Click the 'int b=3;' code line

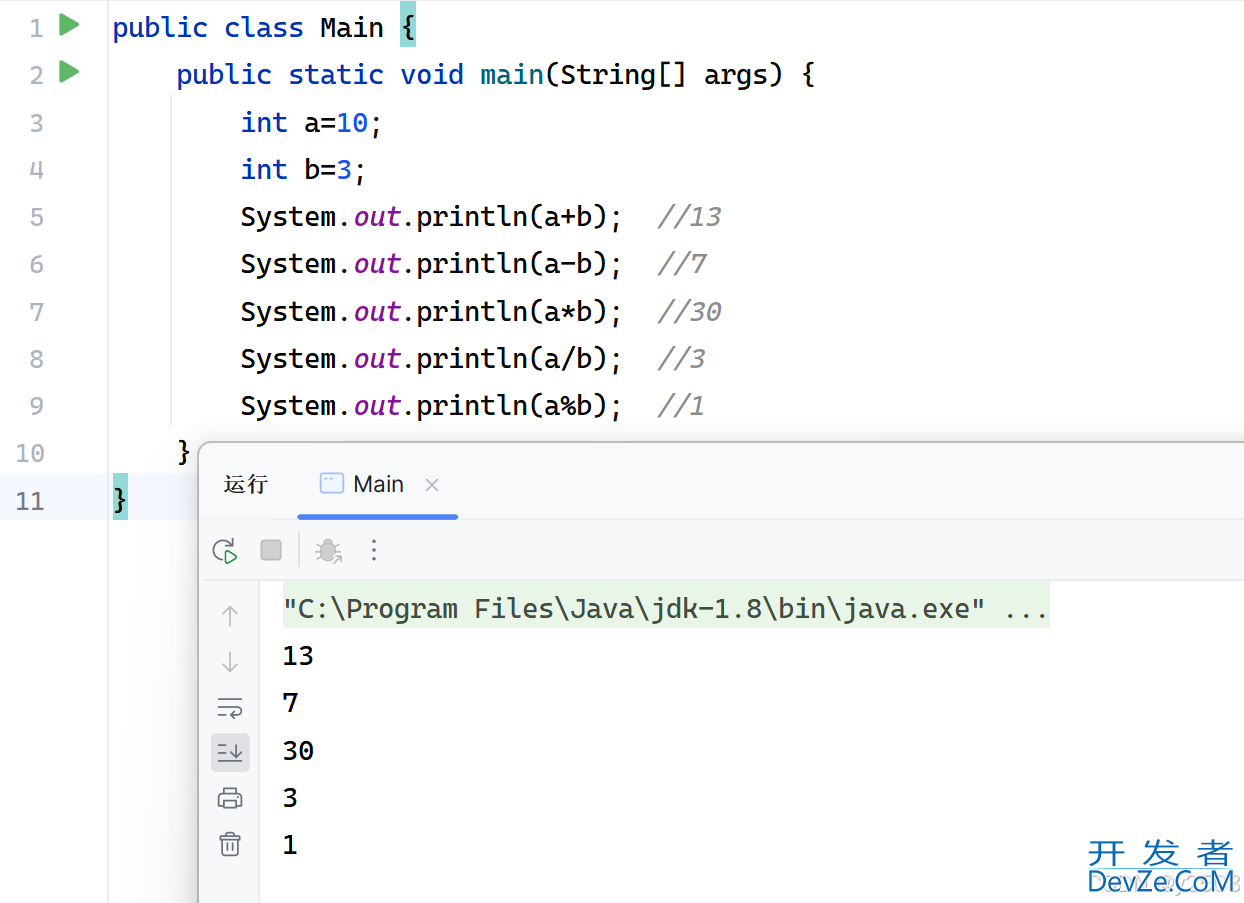click(304, 170)
